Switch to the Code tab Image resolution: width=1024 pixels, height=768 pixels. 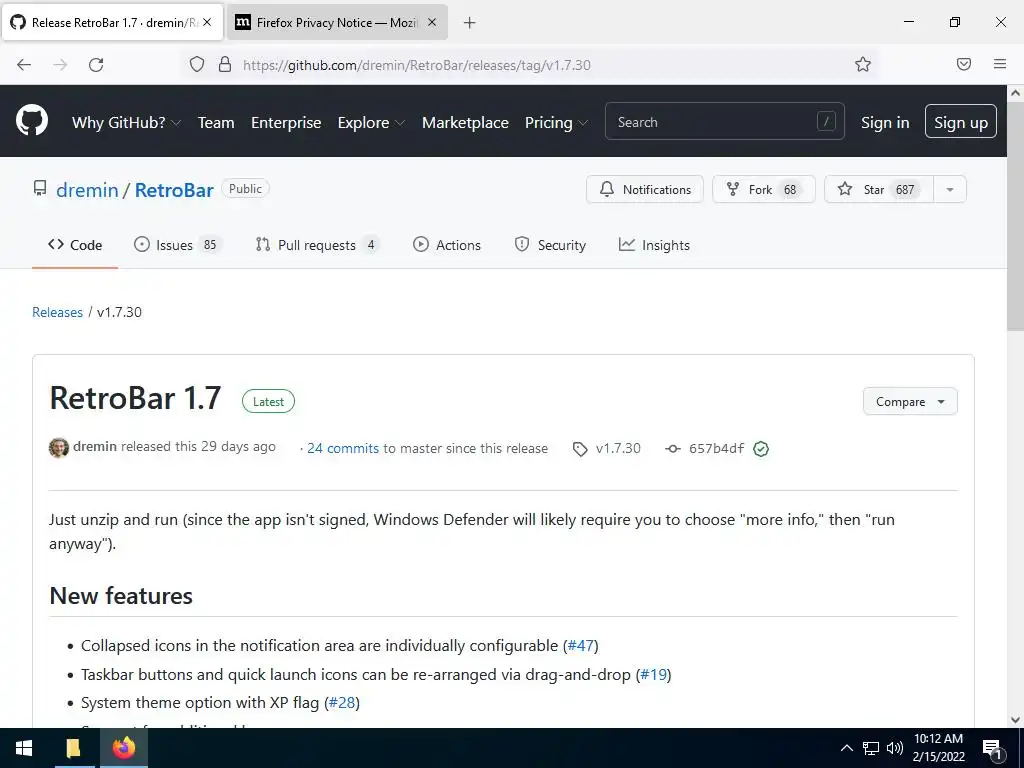point(75,245)
